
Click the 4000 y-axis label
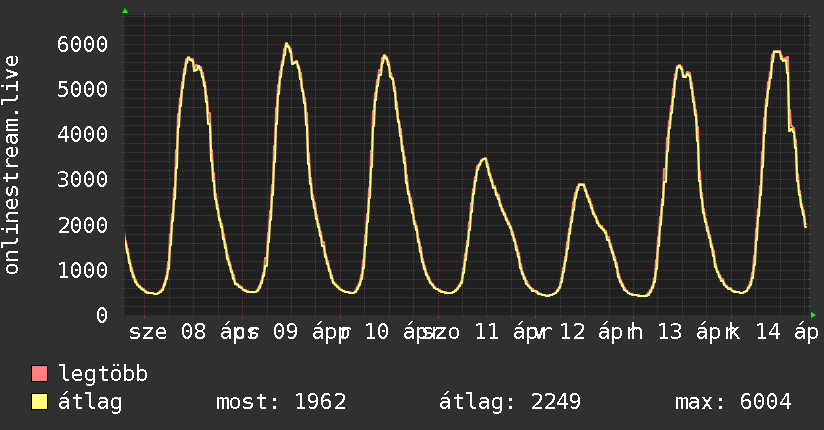pos(83,135)
